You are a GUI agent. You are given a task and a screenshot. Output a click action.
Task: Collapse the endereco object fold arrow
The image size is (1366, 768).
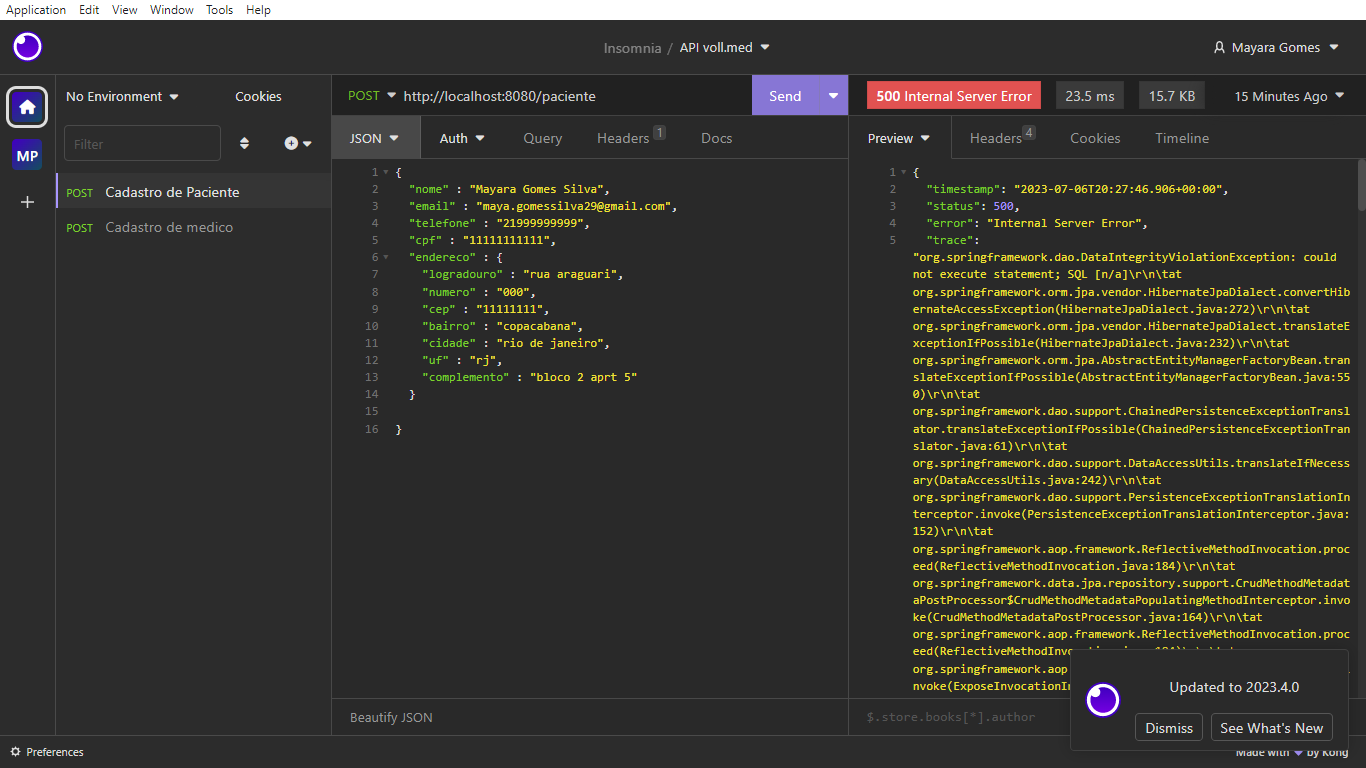click(386, 258)
